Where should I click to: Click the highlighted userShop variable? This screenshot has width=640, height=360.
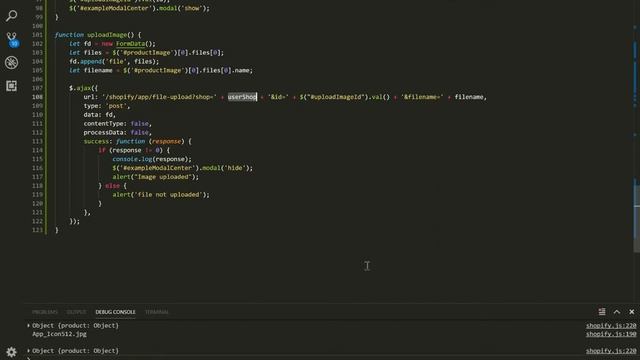(x=242, y=97)
